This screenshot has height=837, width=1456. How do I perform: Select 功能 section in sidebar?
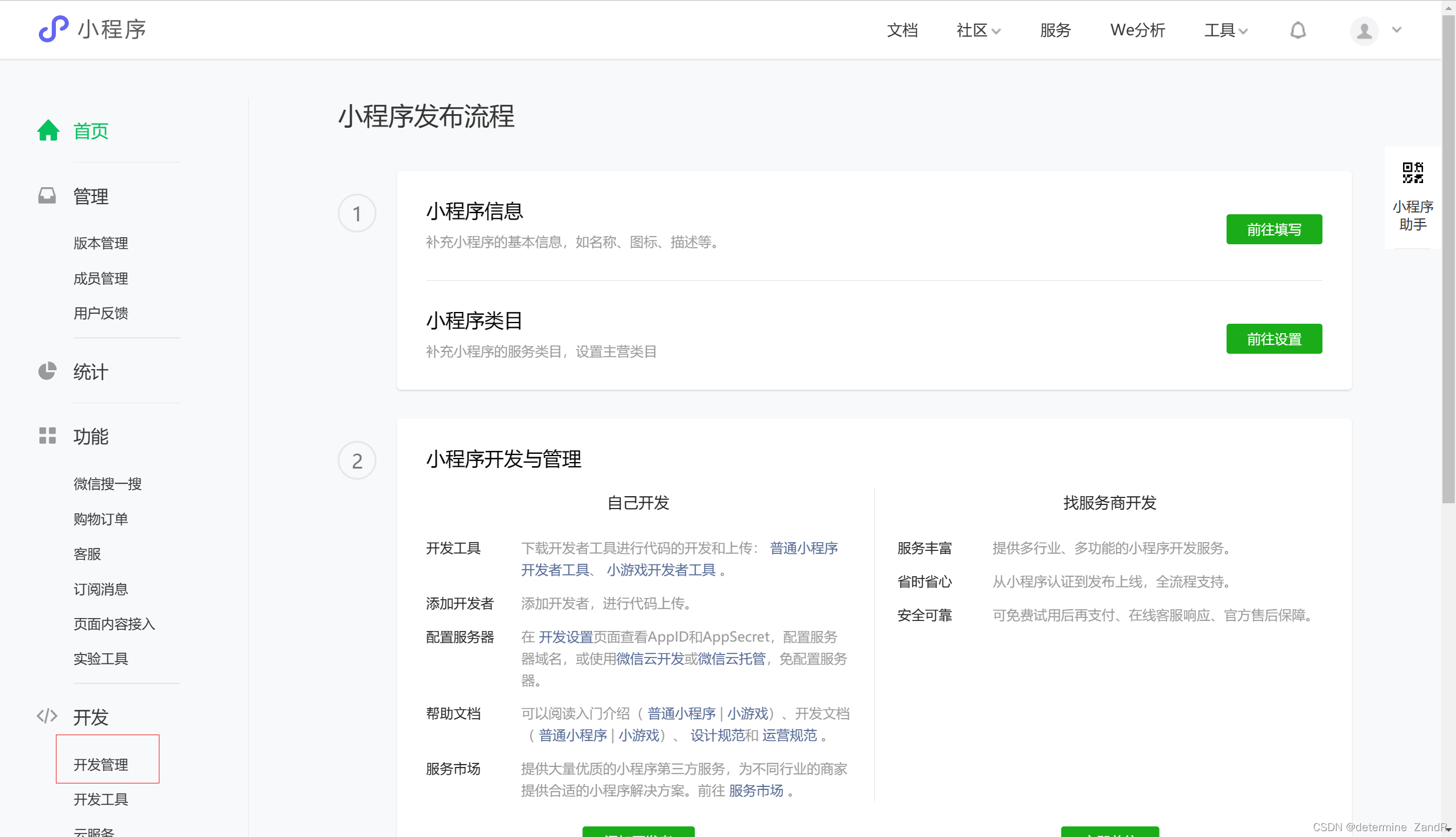91,437
